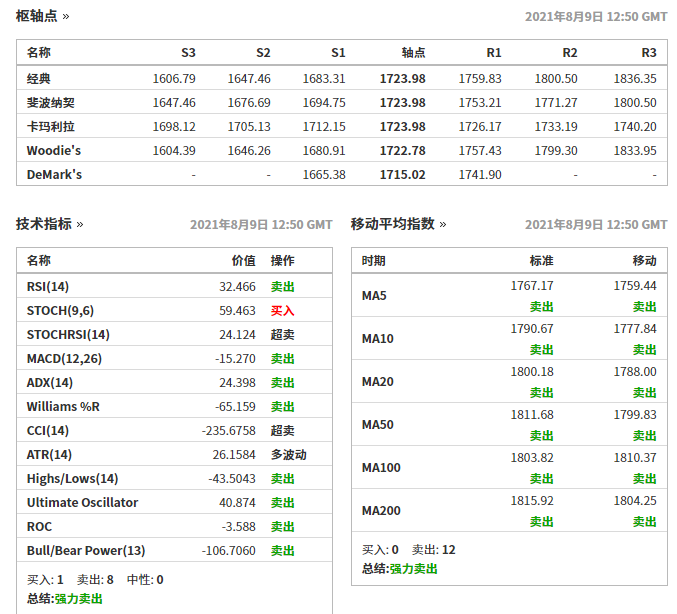
Task: Click the 超卖 signal in the STOCHRSI row
Action: [x=282, y=335]
